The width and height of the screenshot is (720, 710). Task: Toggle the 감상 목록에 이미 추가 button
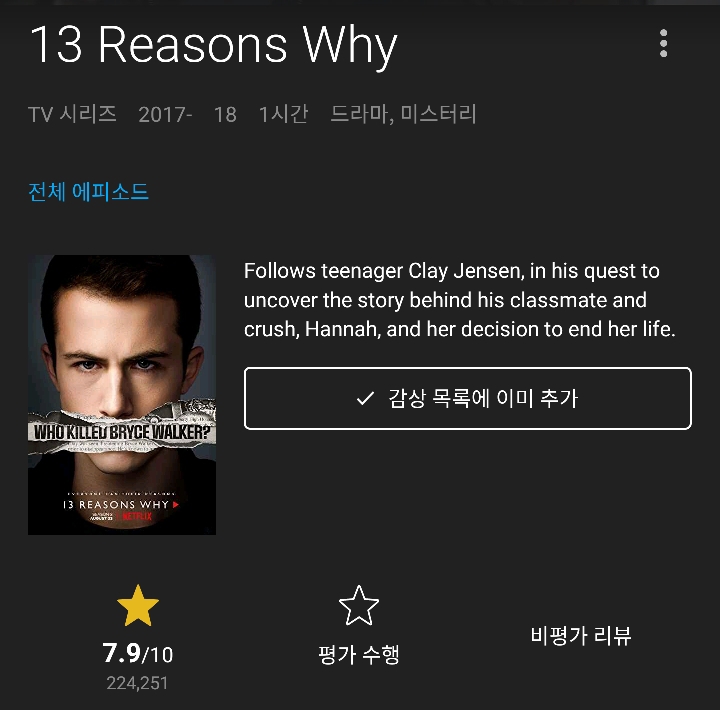click(x=467, y=398)
